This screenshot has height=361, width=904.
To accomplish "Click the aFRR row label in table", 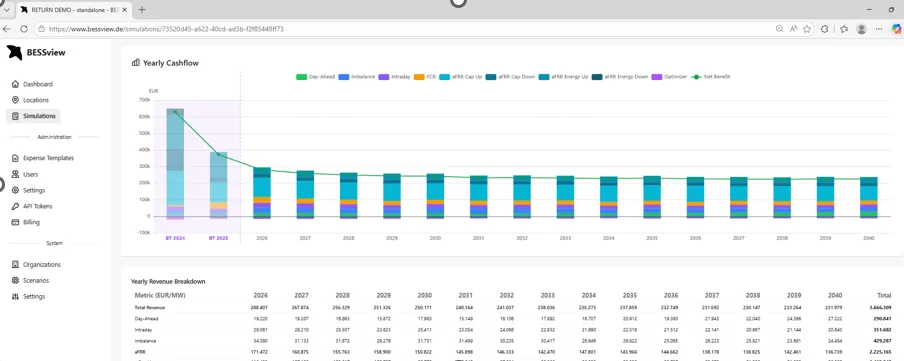I will pos(140,351).
